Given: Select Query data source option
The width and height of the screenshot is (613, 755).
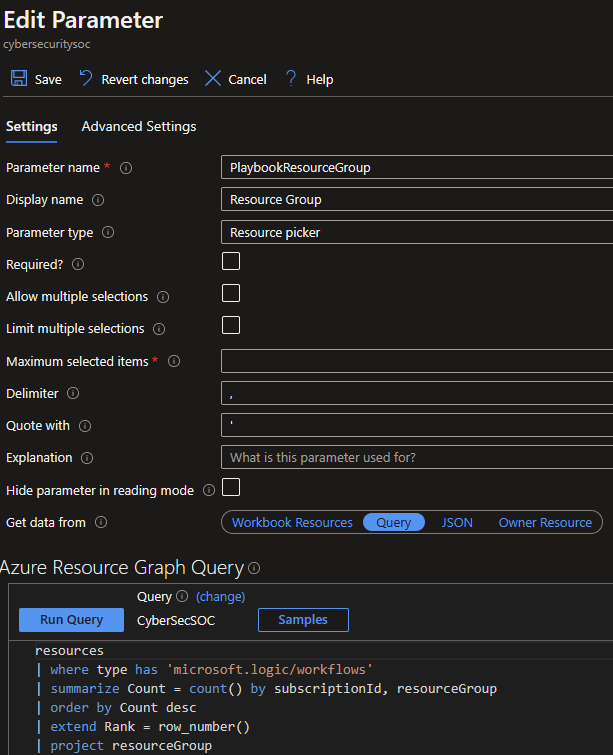Looking at the screenshot, I should coord(394,522).
